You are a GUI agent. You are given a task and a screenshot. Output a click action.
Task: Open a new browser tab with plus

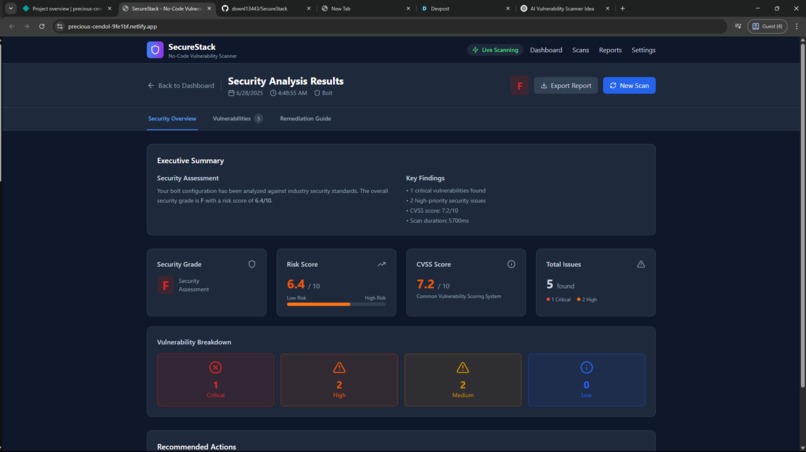(622, 9)
